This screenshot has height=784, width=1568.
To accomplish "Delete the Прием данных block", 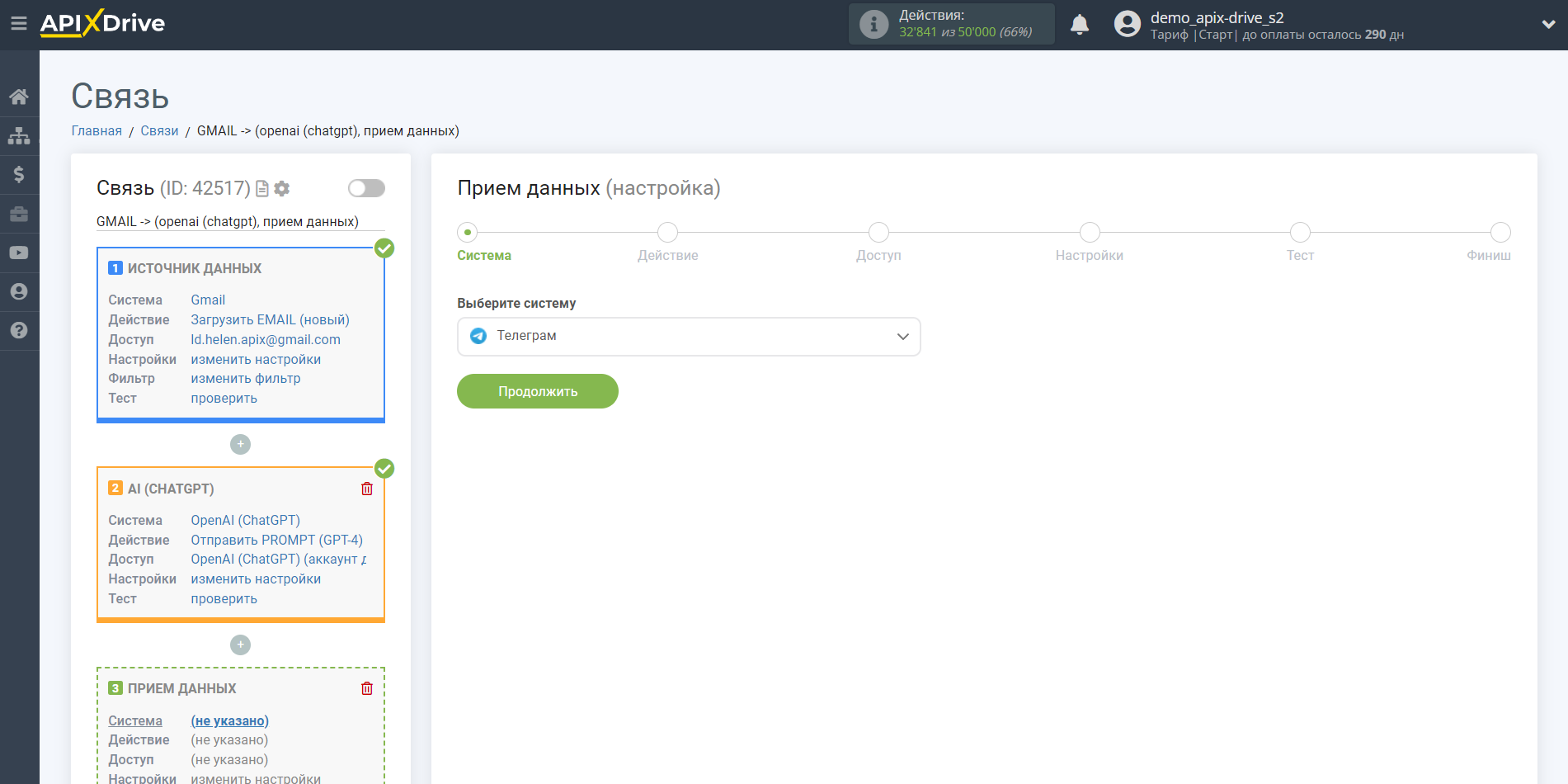I will (367, 688).
